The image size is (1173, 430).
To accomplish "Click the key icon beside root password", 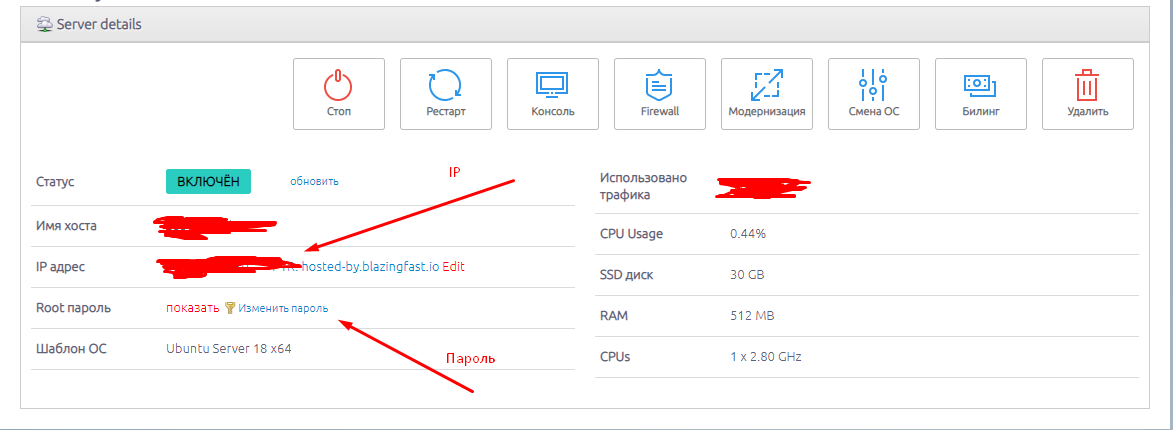I will tap(229, 308).
